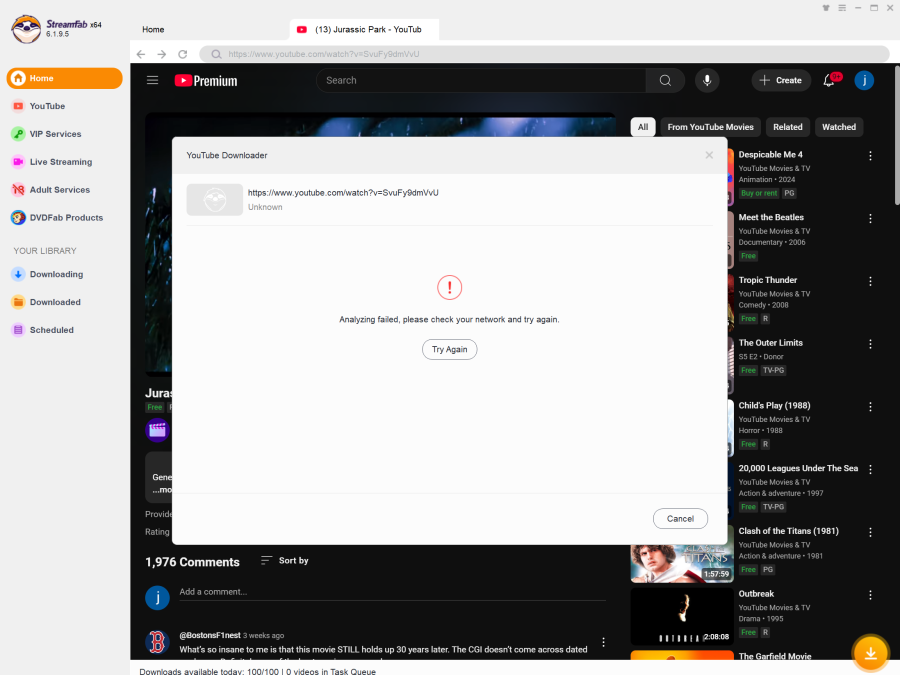
Task: Click the Buy or rent badge
Action: [x=759, y=193]
